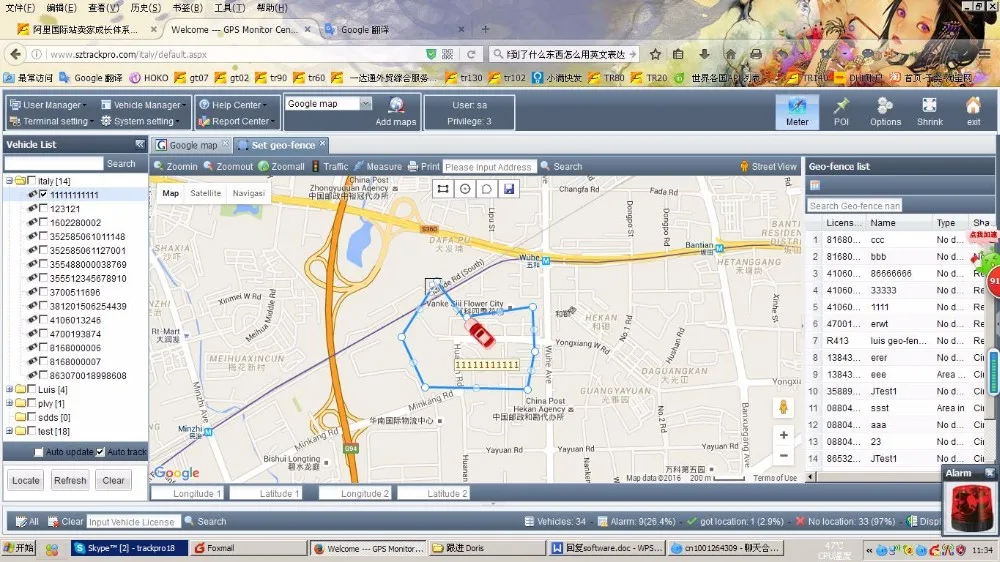The width and height of the screenshot is (1000, 562).
Task: Select the circle geo-fence drawing tool
Action: tap(465, 189)
